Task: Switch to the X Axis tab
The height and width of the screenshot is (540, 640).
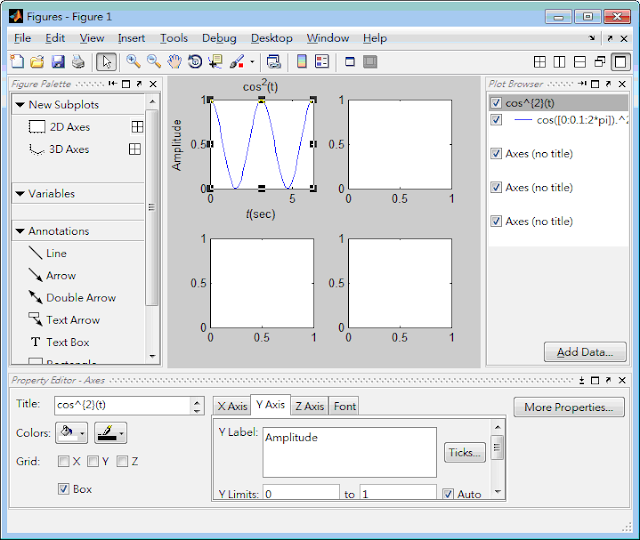Action: click(232, 406)
